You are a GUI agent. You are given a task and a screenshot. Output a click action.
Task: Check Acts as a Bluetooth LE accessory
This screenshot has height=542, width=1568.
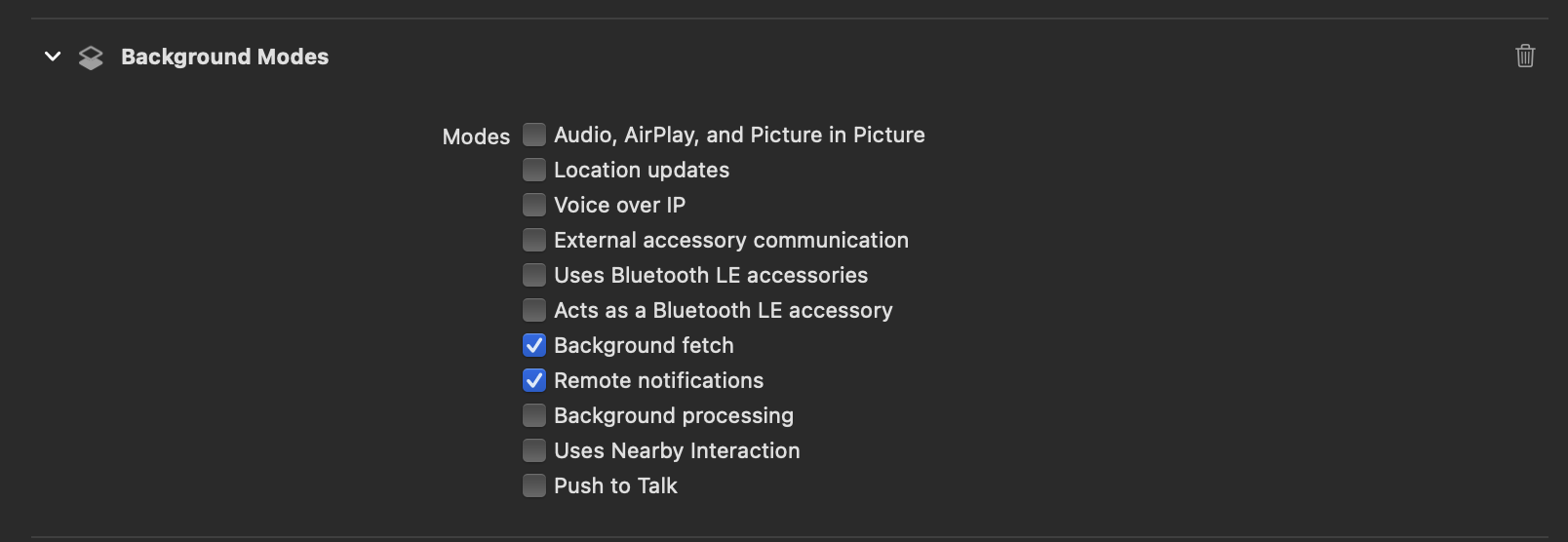[x=534, y=310]
